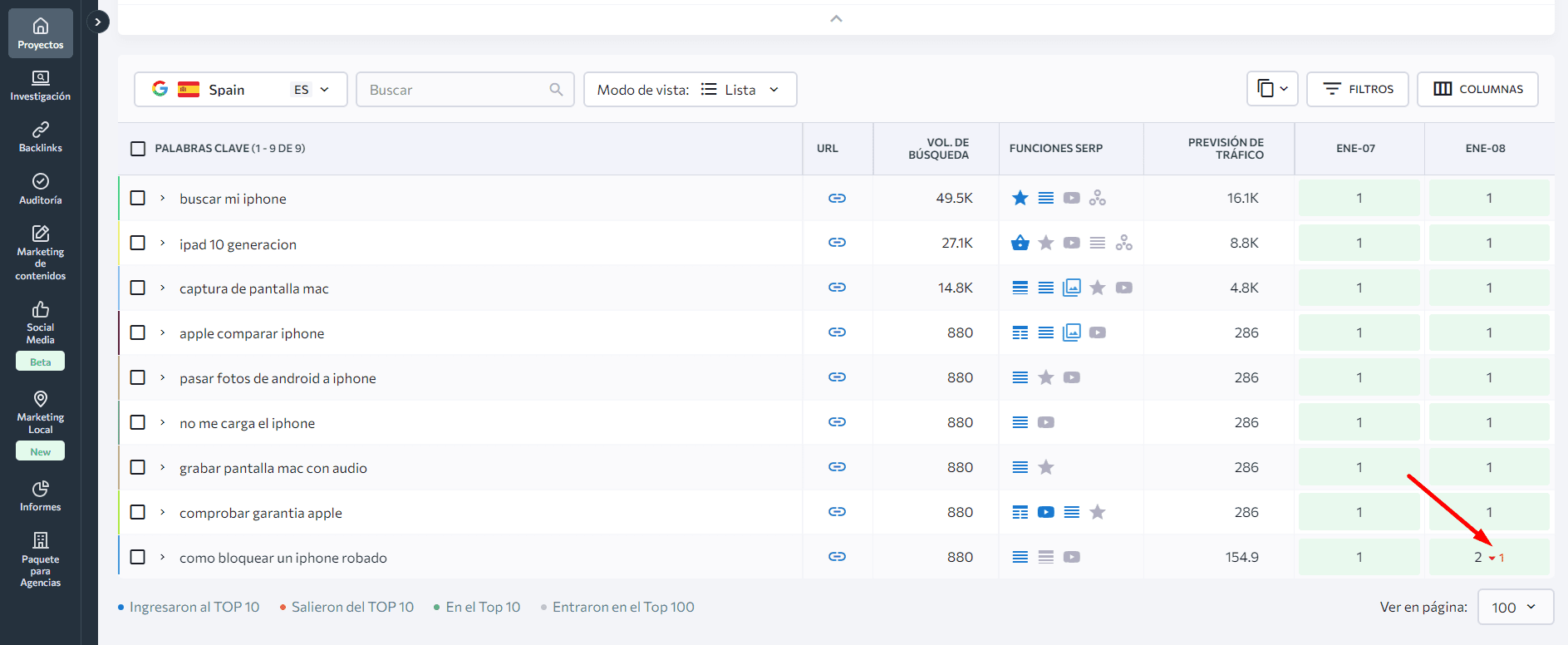This screenshot has width=1568, height=645.
Task: Open Modo de vista Lista dropdown
Action: [x=691, y=90]
